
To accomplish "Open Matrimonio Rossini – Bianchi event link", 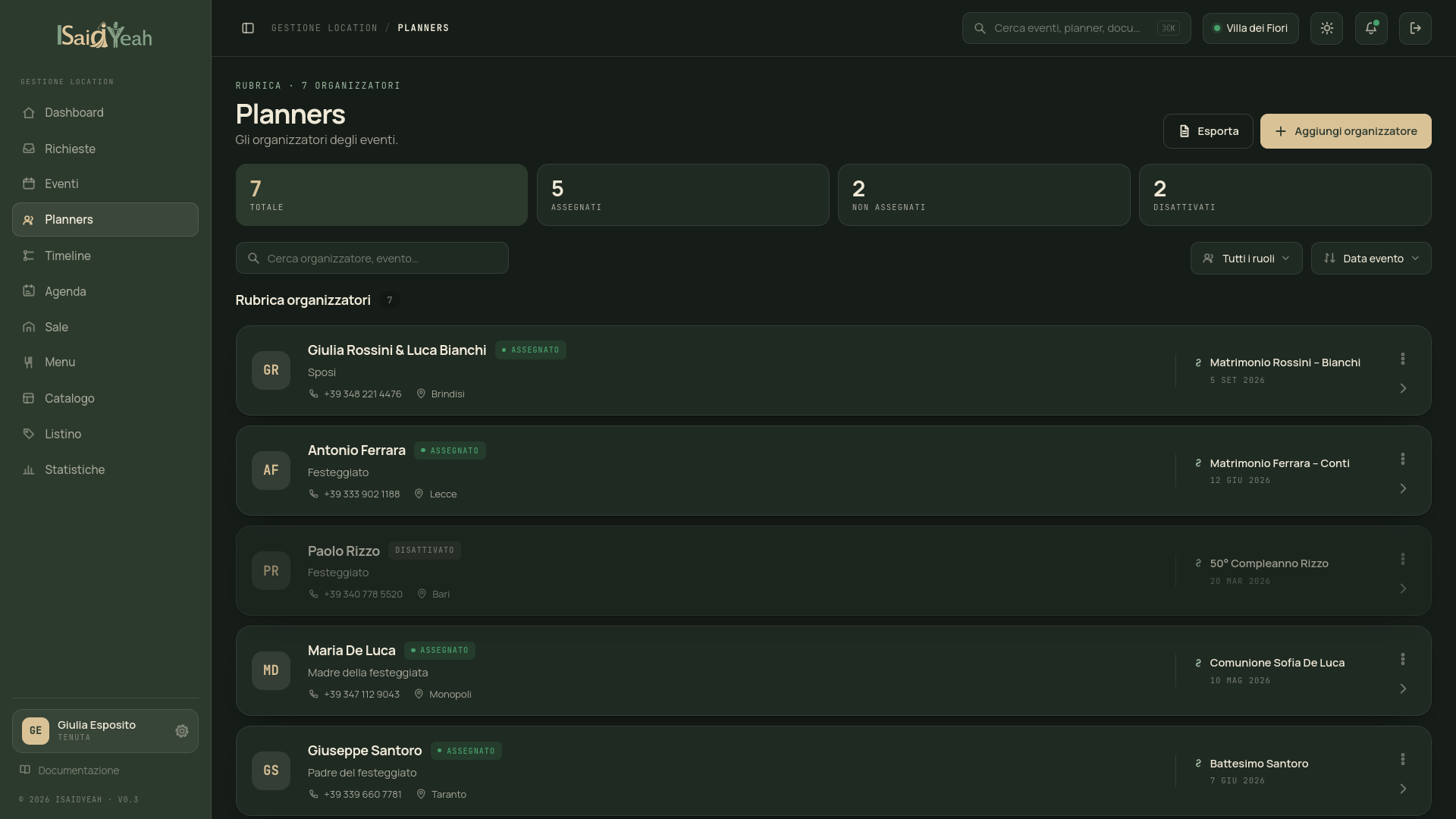I will [x=1285, y=362].
